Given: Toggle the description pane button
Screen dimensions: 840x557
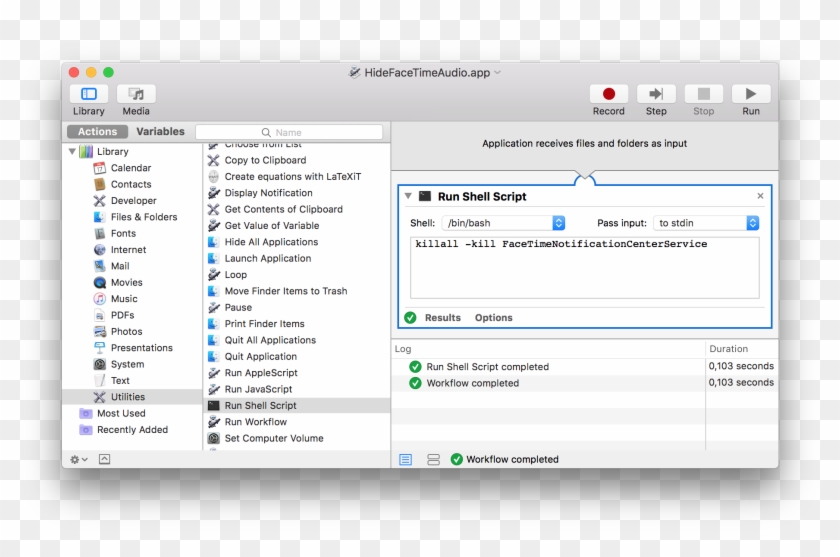Looking at the screenshot, I should point(104,459).
